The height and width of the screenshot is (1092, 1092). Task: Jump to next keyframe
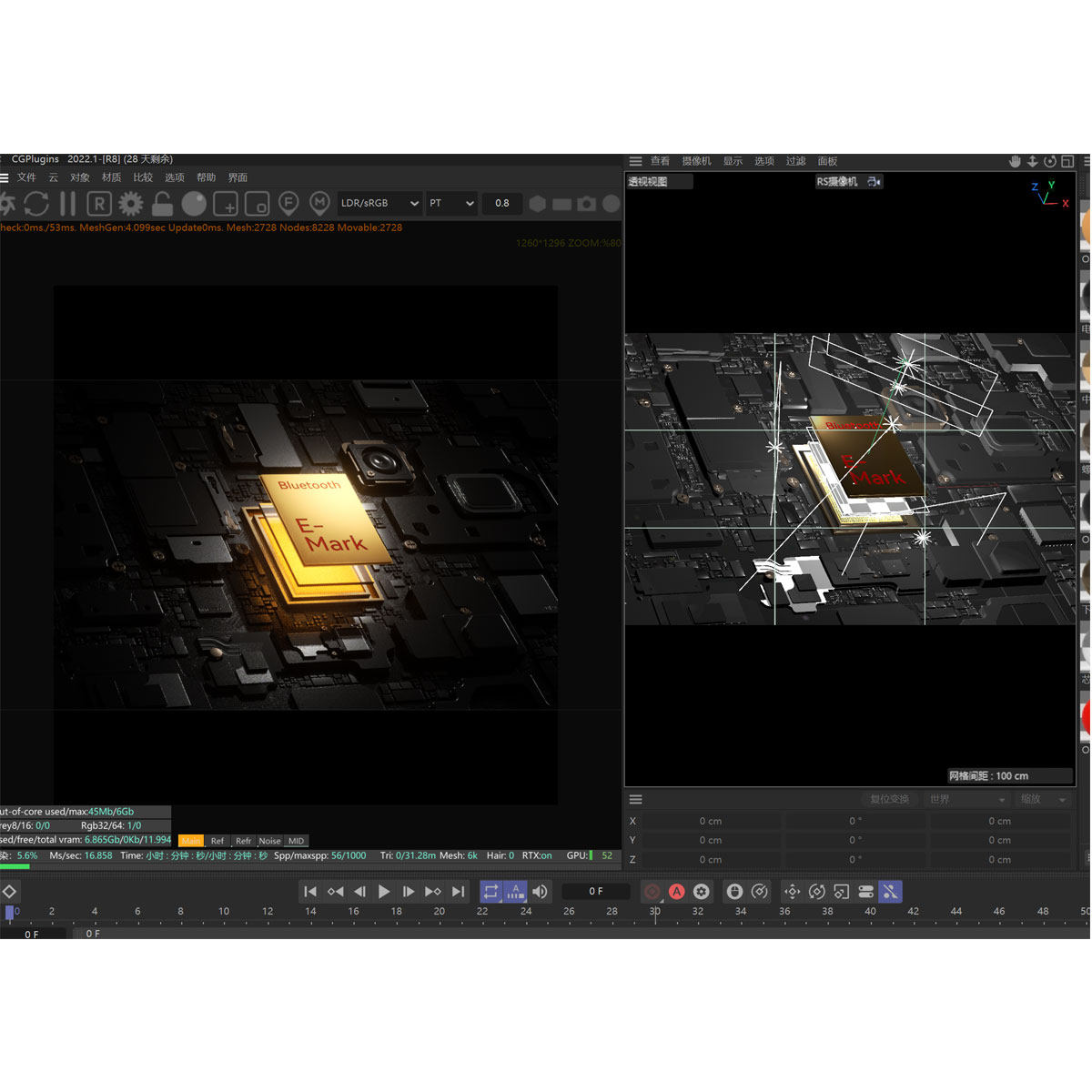[433, 892]
